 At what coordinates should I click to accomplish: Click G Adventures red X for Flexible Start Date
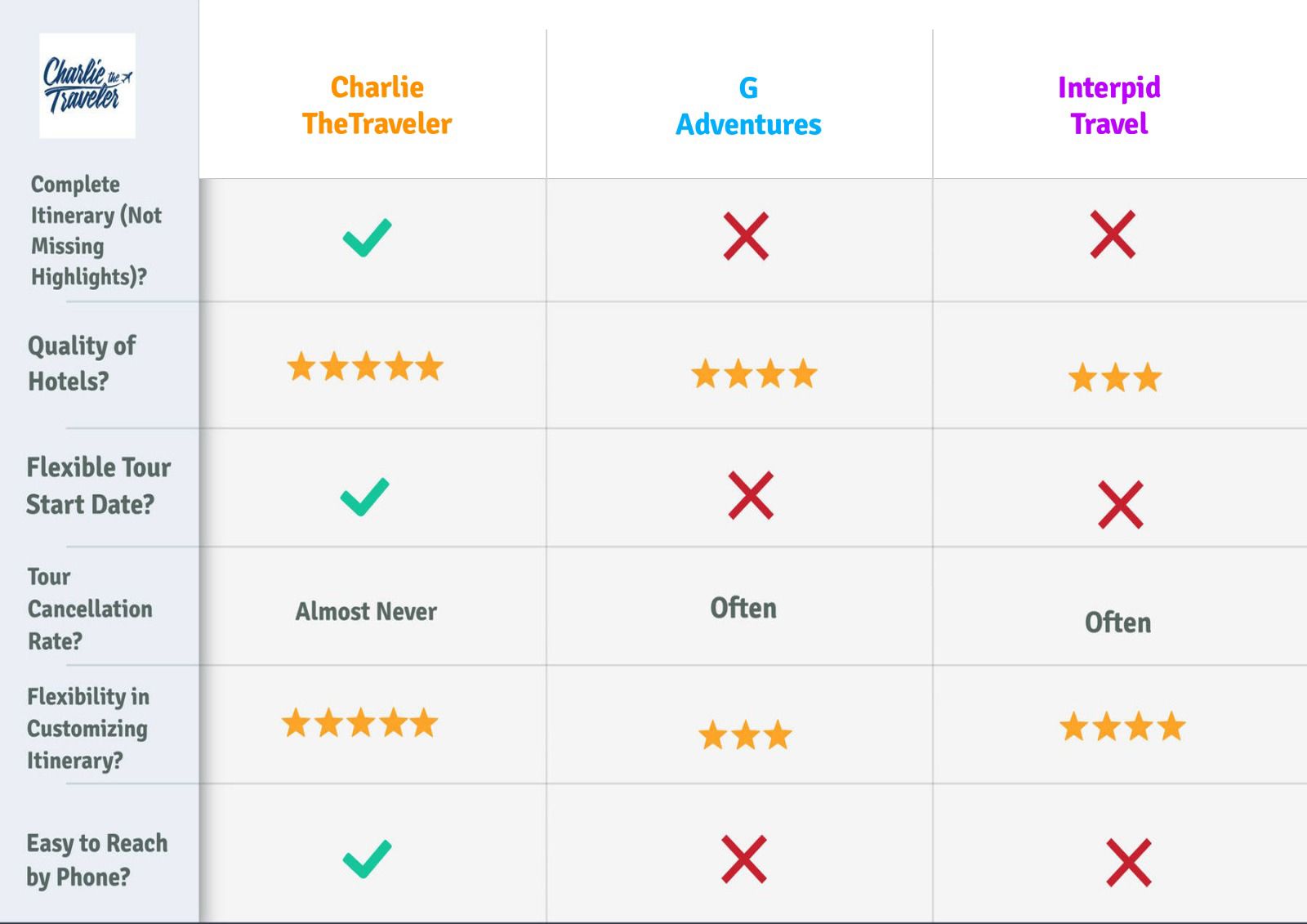[751, 495]
